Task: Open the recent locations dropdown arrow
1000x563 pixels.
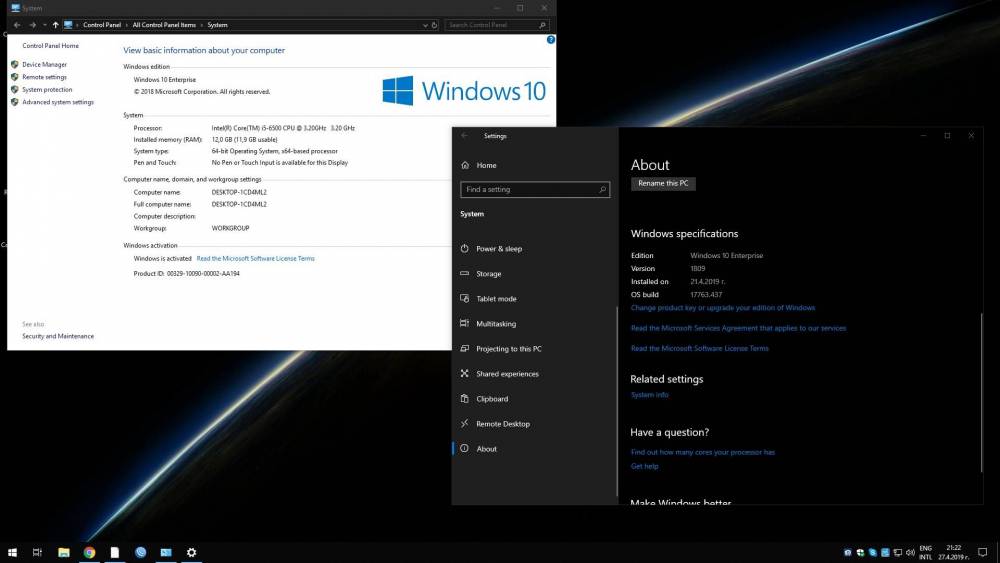Action: (45, 25)
